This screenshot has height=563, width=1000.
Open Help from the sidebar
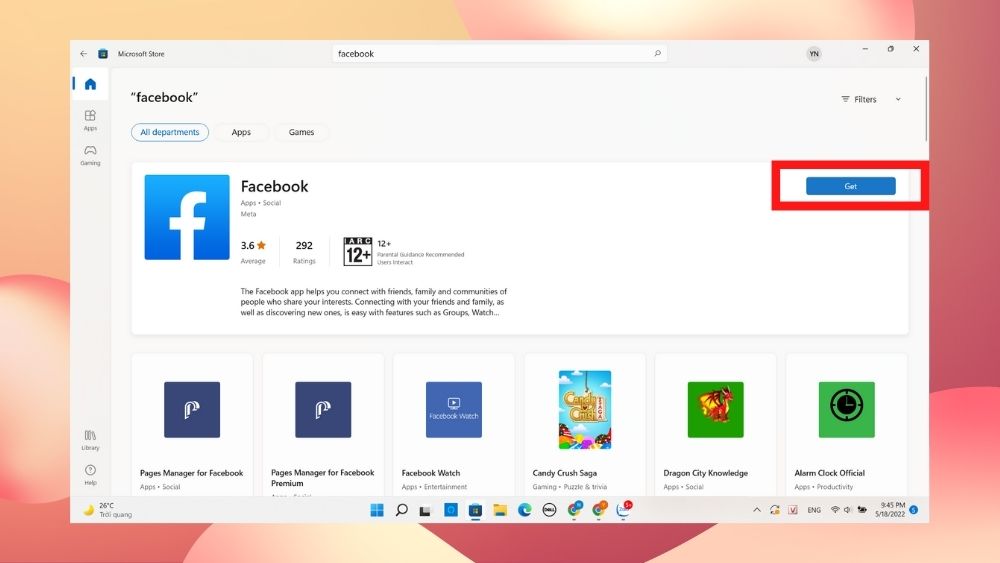pos(90,473)
